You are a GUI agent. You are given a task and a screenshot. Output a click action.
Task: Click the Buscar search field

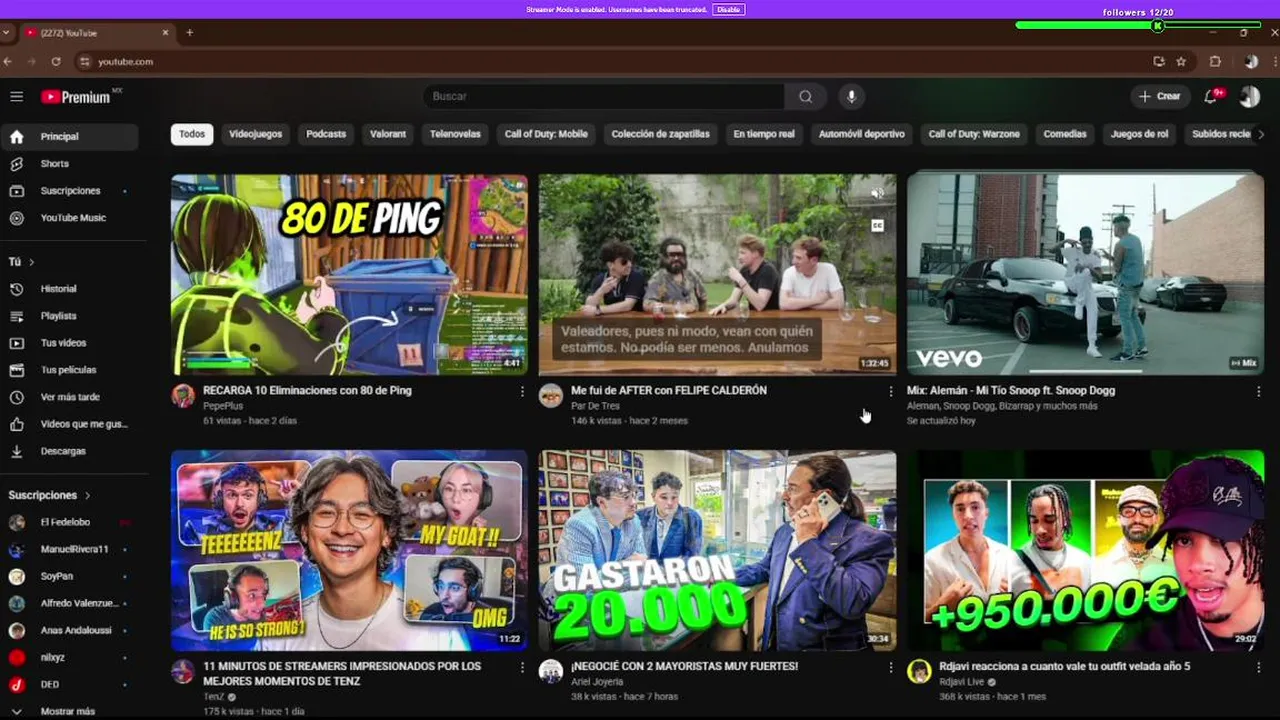click(605, 96)
